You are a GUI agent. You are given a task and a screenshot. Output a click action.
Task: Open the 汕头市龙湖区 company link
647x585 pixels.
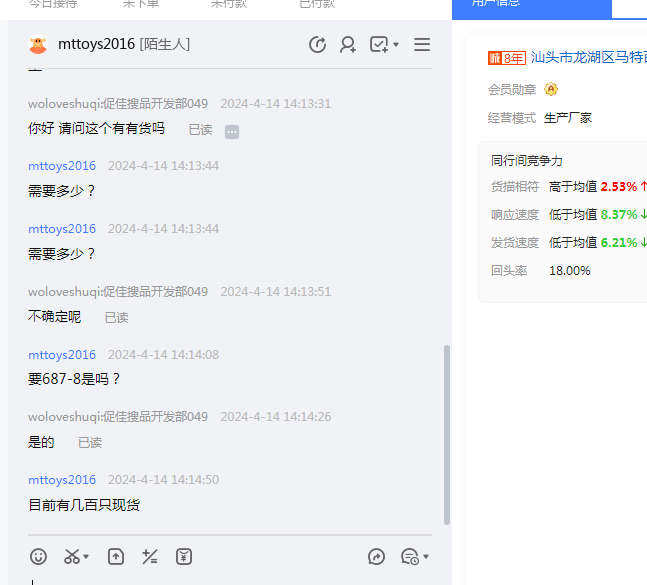tap(588, 58)
